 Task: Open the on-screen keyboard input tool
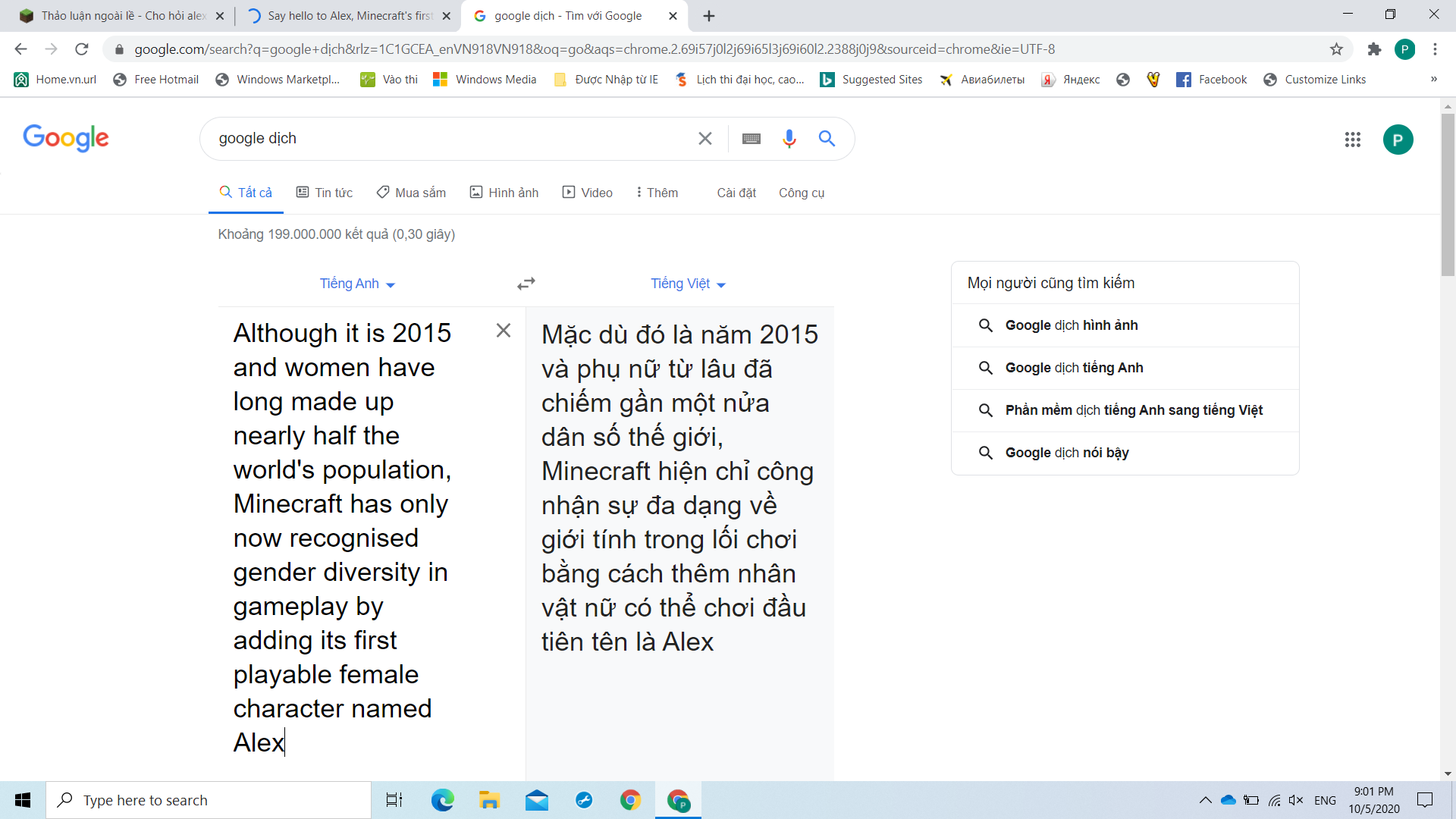coord(751,139)
